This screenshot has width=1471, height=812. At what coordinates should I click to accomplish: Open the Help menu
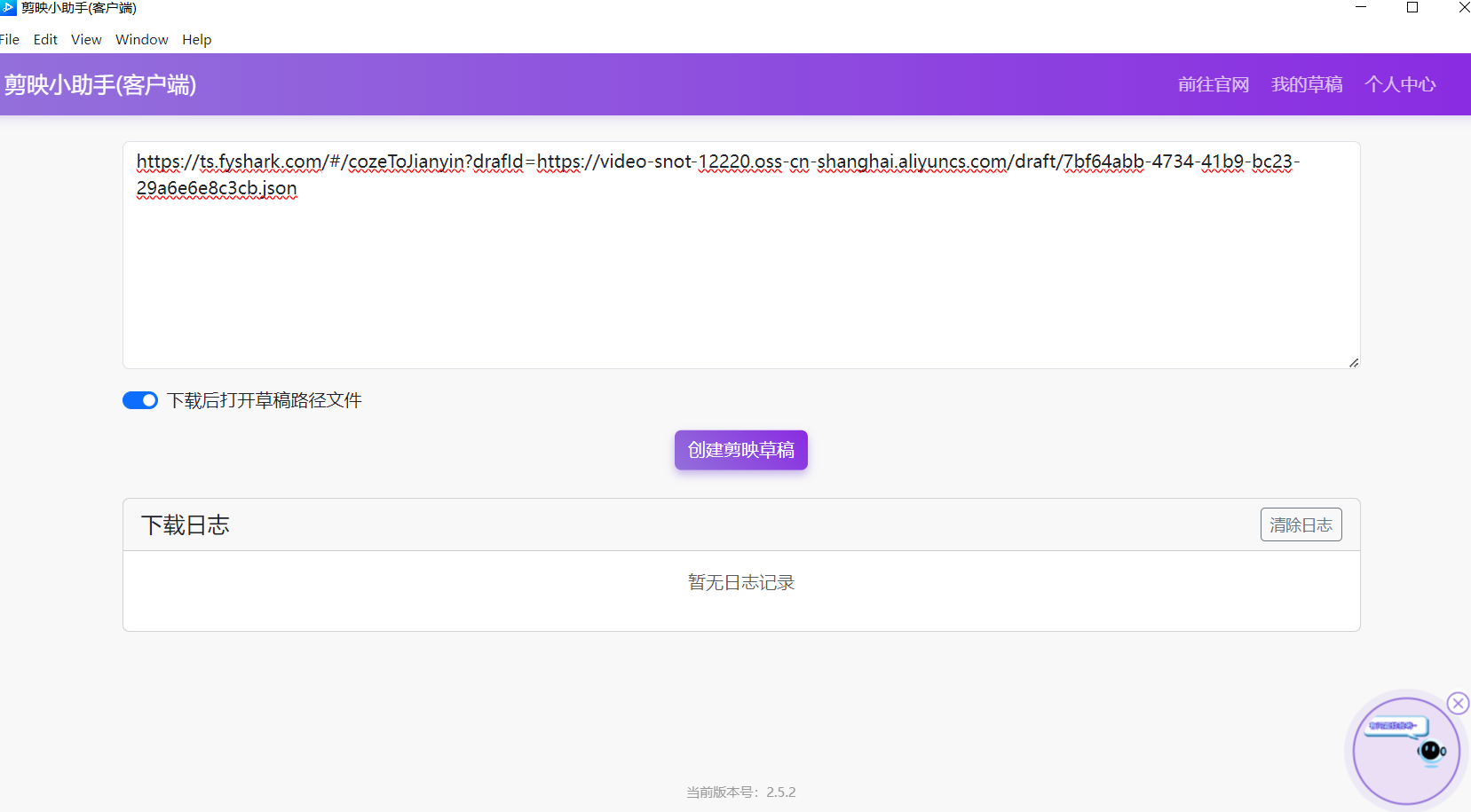[x=197, y=39]
